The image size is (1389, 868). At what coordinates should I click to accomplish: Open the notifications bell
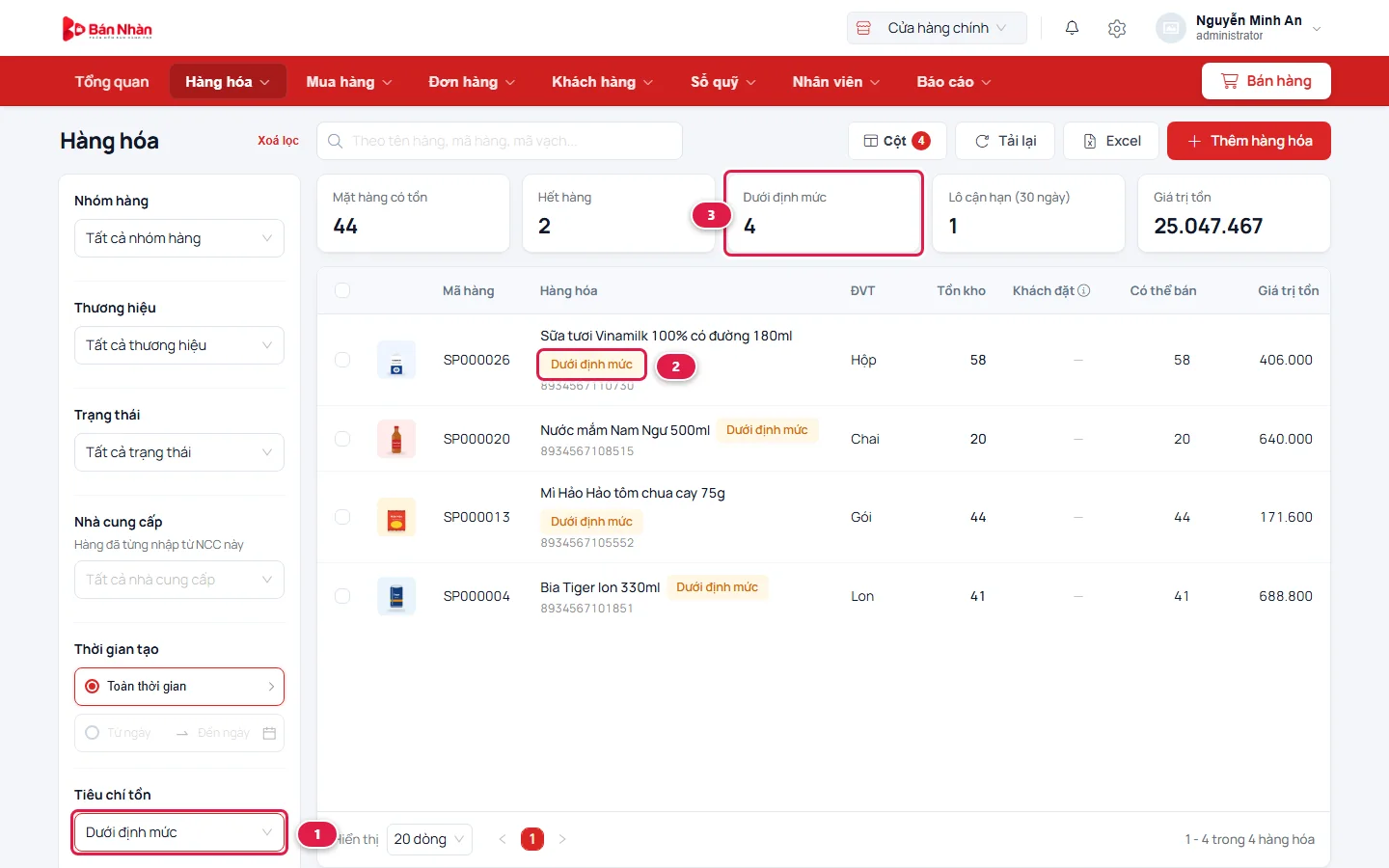click(1072, 28)
